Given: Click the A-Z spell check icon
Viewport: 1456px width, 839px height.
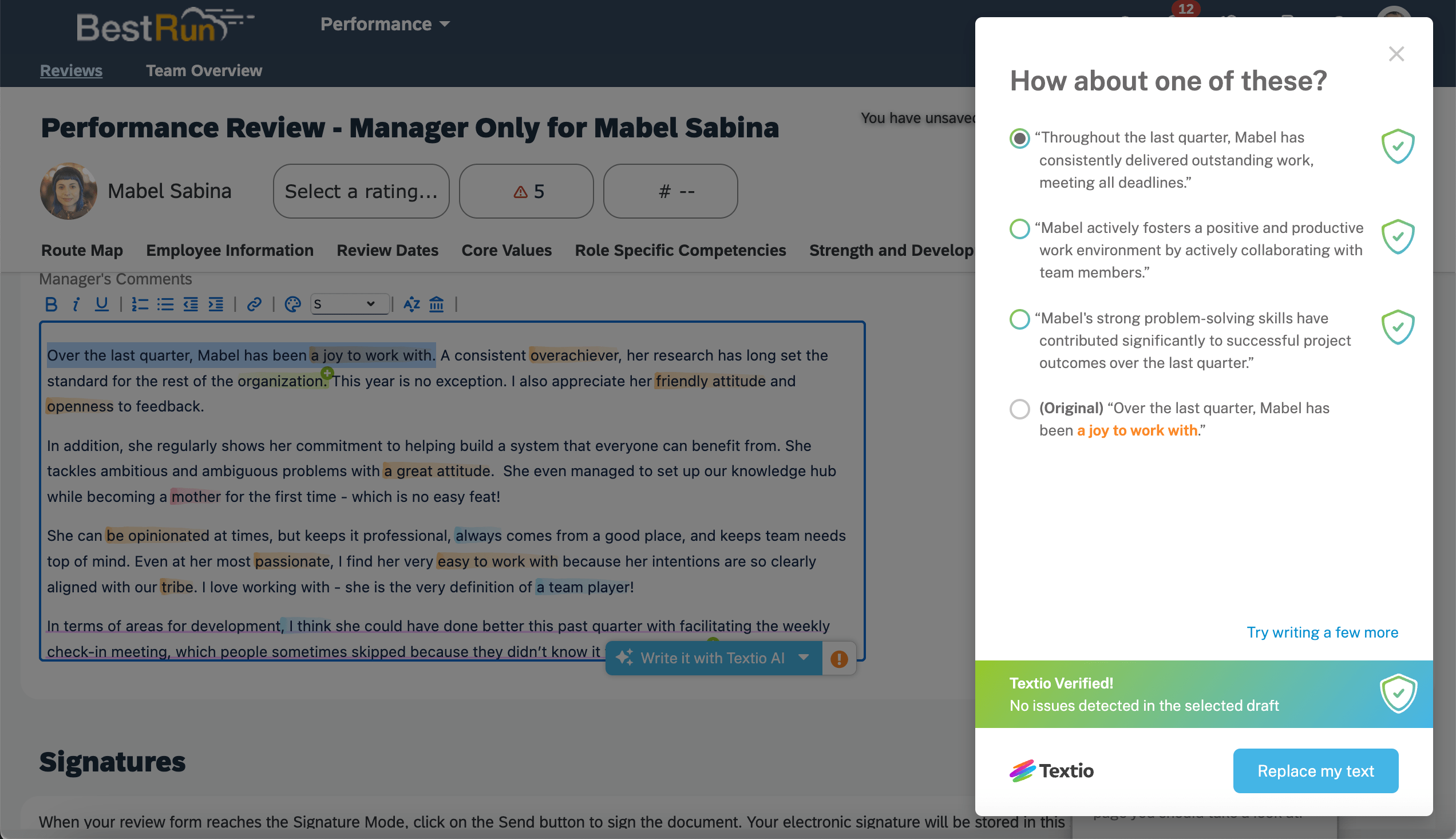Looking at the screenshot, I should click(412, 304).
